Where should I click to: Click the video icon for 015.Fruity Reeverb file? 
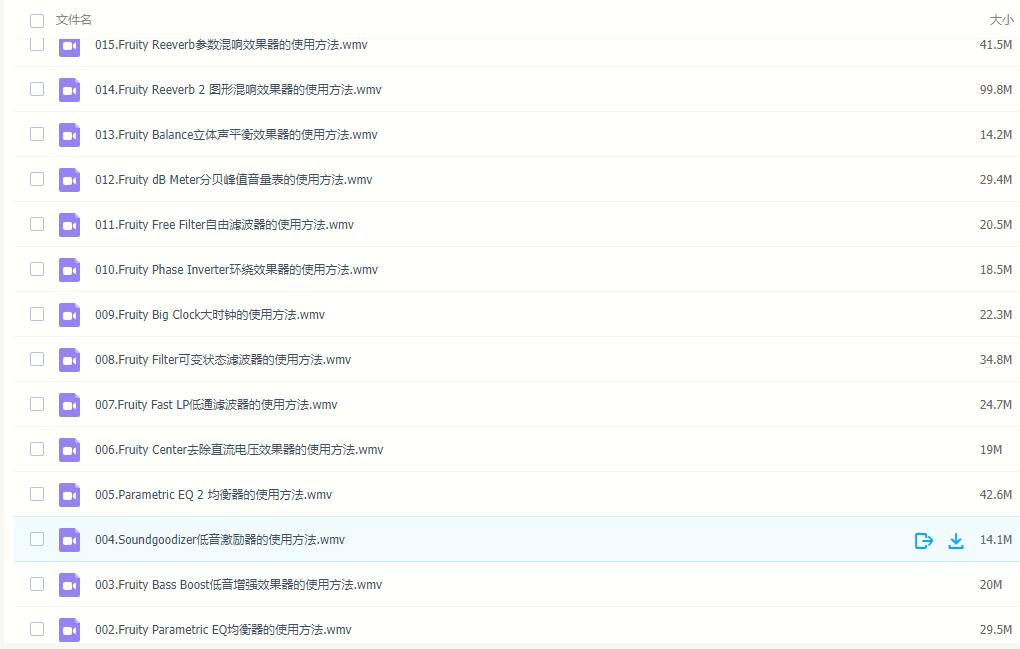(70, 46)
